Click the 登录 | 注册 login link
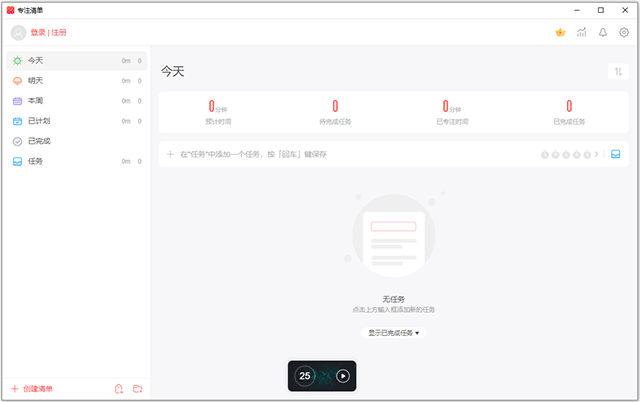The height and width of the screenshot is (402, 640). click(x=48, y=33)
